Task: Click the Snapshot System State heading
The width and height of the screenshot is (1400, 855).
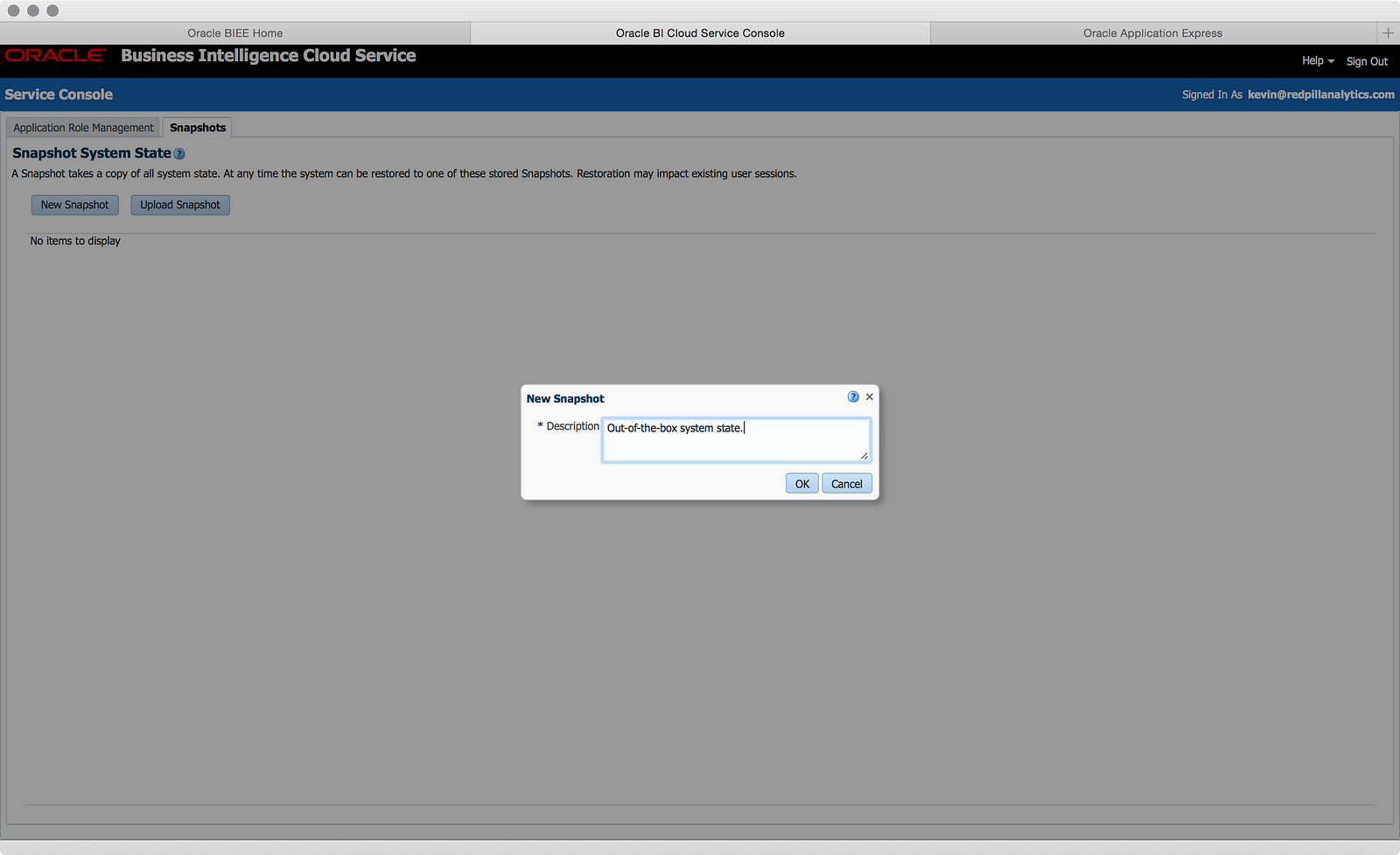Action: (x=92, y=153)
